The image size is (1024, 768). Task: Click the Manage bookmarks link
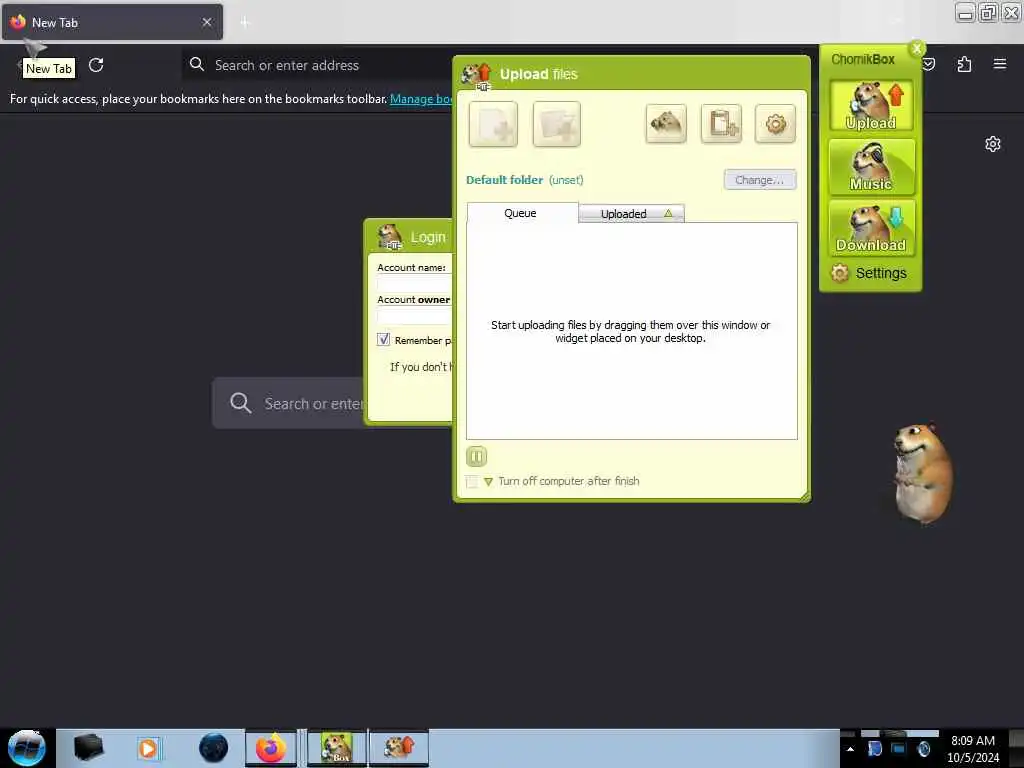click(421, 99)
